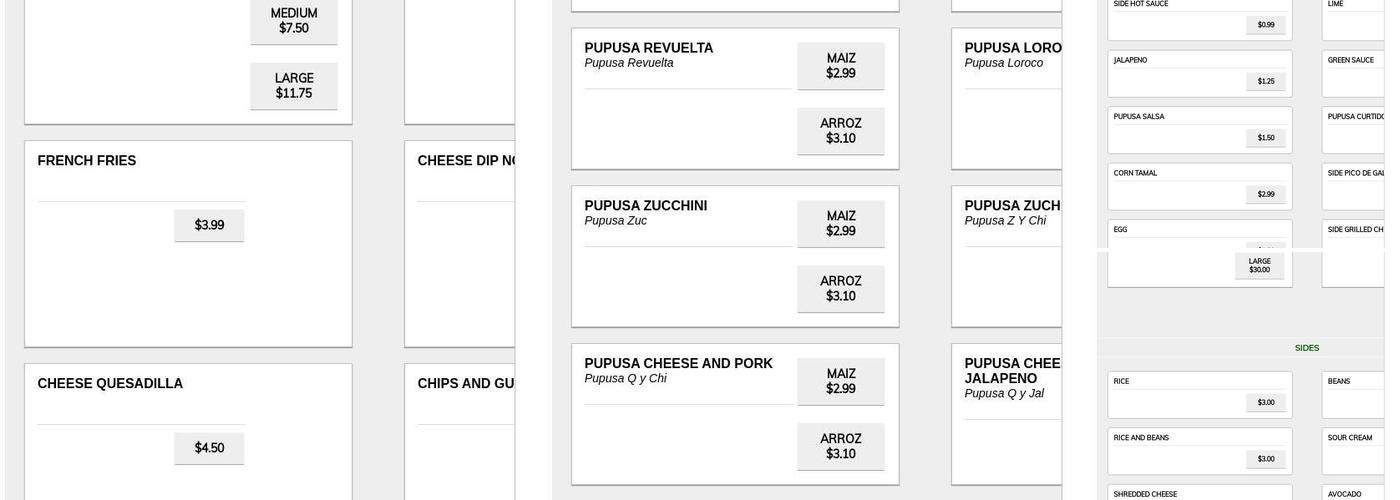
Task: Add French Fries for $3.99
Action: 209,225
